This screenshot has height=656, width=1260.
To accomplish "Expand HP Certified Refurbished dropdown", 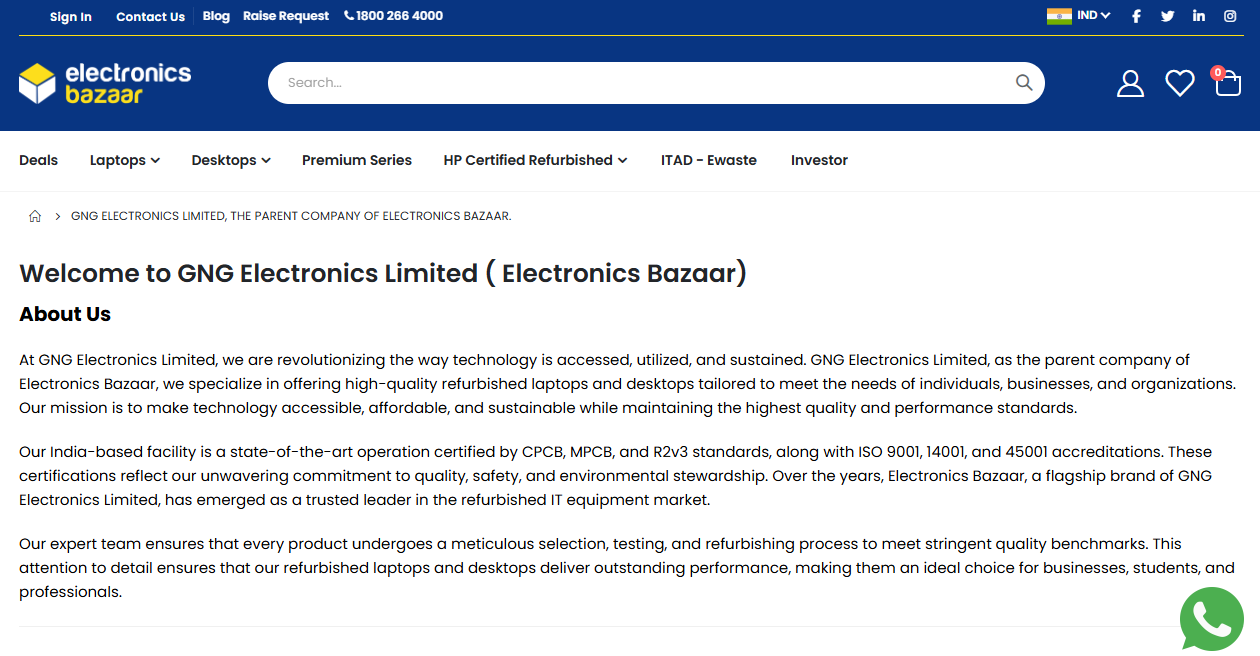I will pyautogui.click(x=535, y=160).
